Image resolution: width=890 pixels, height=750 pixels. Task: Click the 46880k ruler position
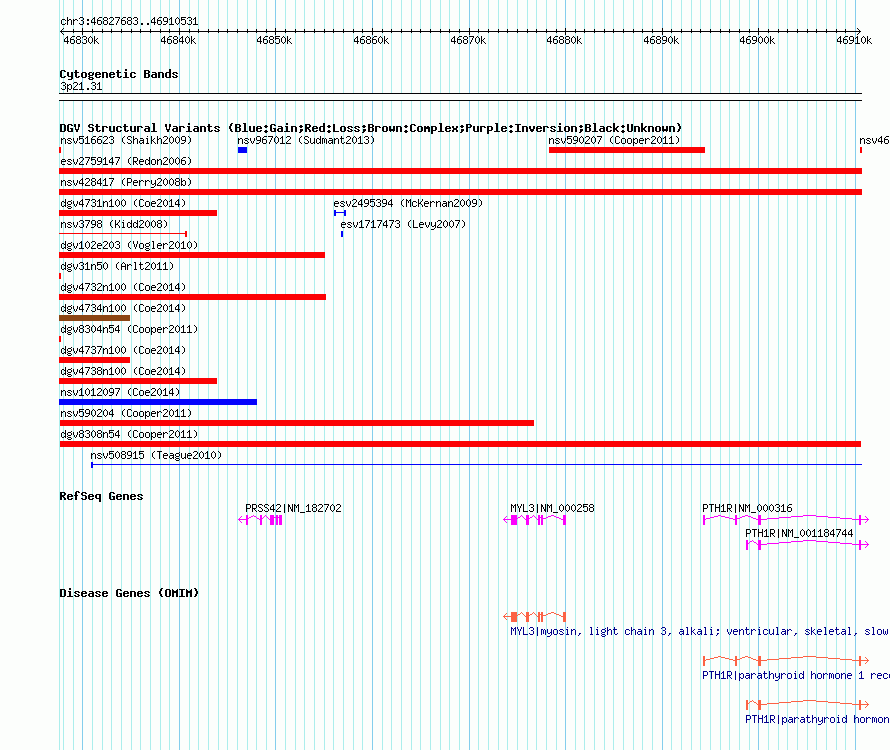[564, 40]
